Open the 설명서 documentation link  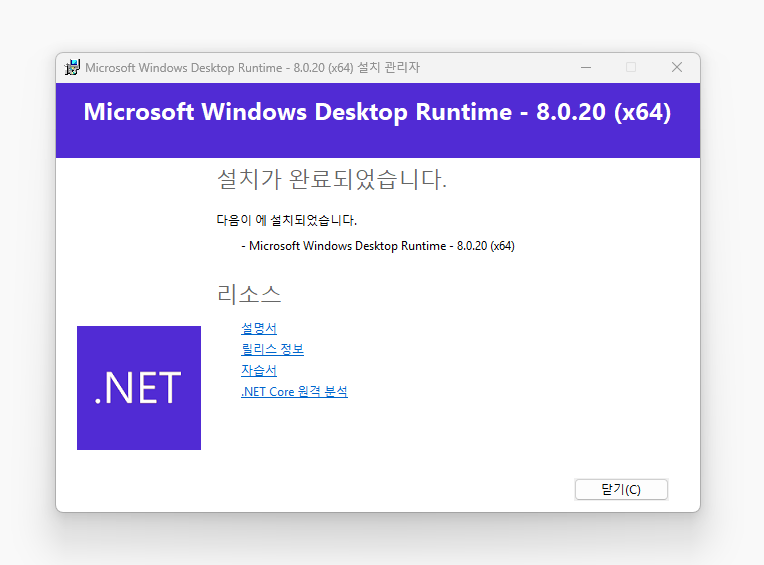click(x=259, y=328)
